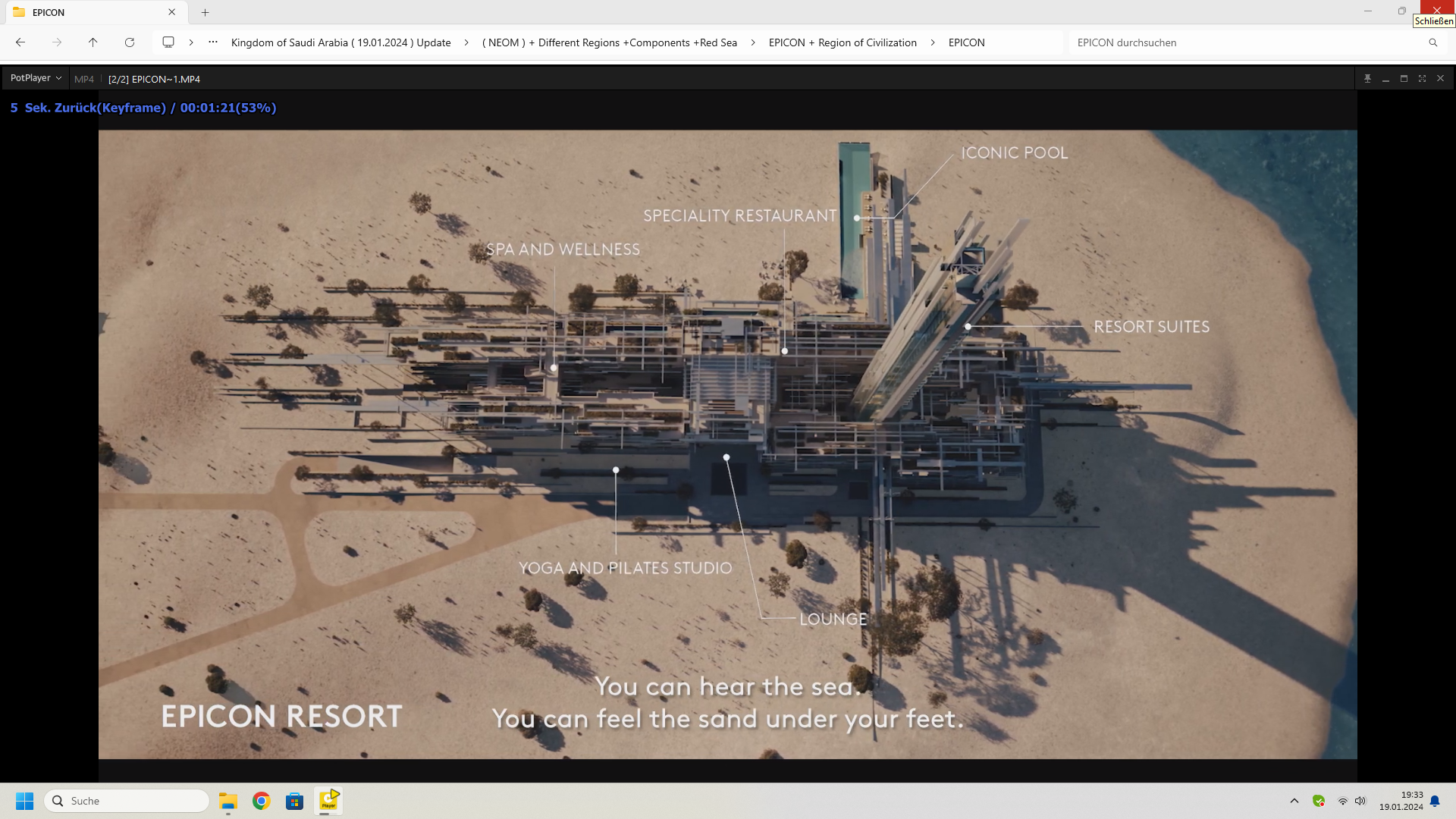Click the MP4 format label in PotPlayer
Screen dimensions: 1456x819
tap(84, 79)
